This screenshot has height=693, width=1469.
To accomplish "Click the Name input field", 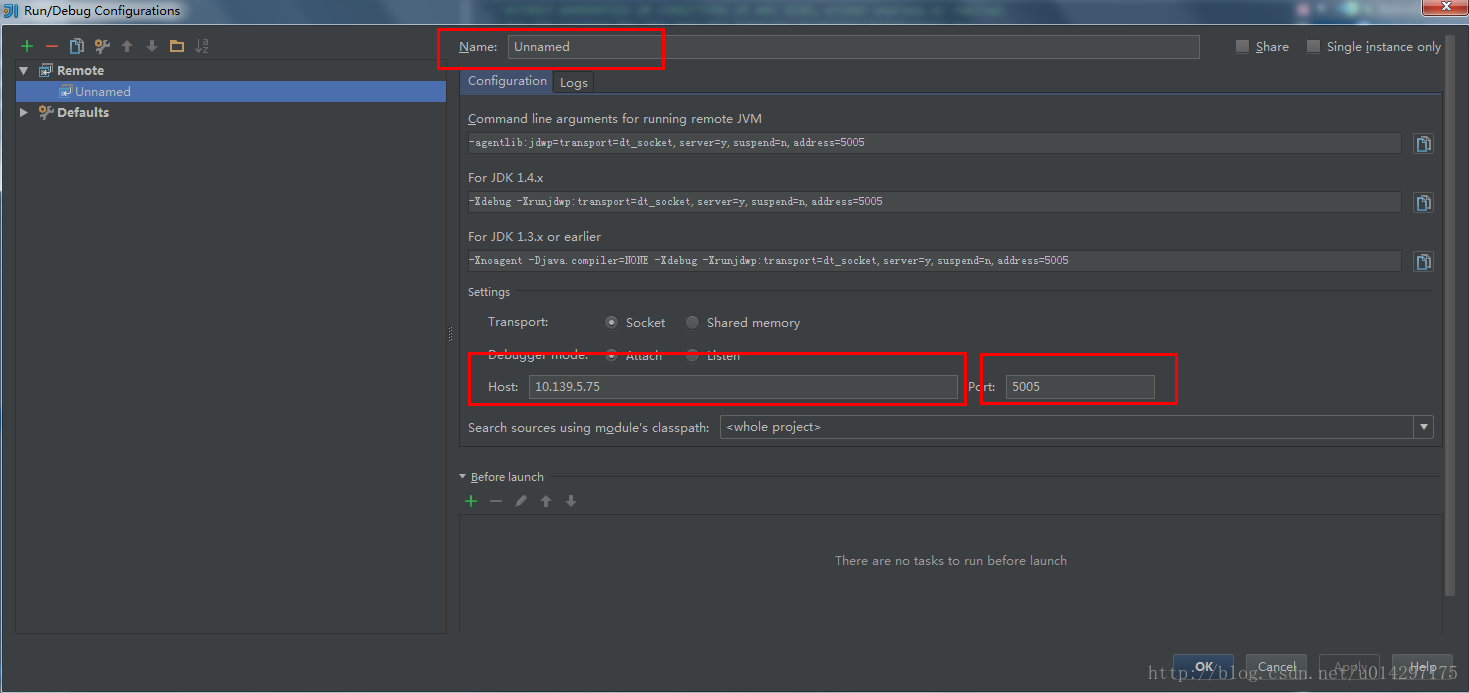I will 854,47.
